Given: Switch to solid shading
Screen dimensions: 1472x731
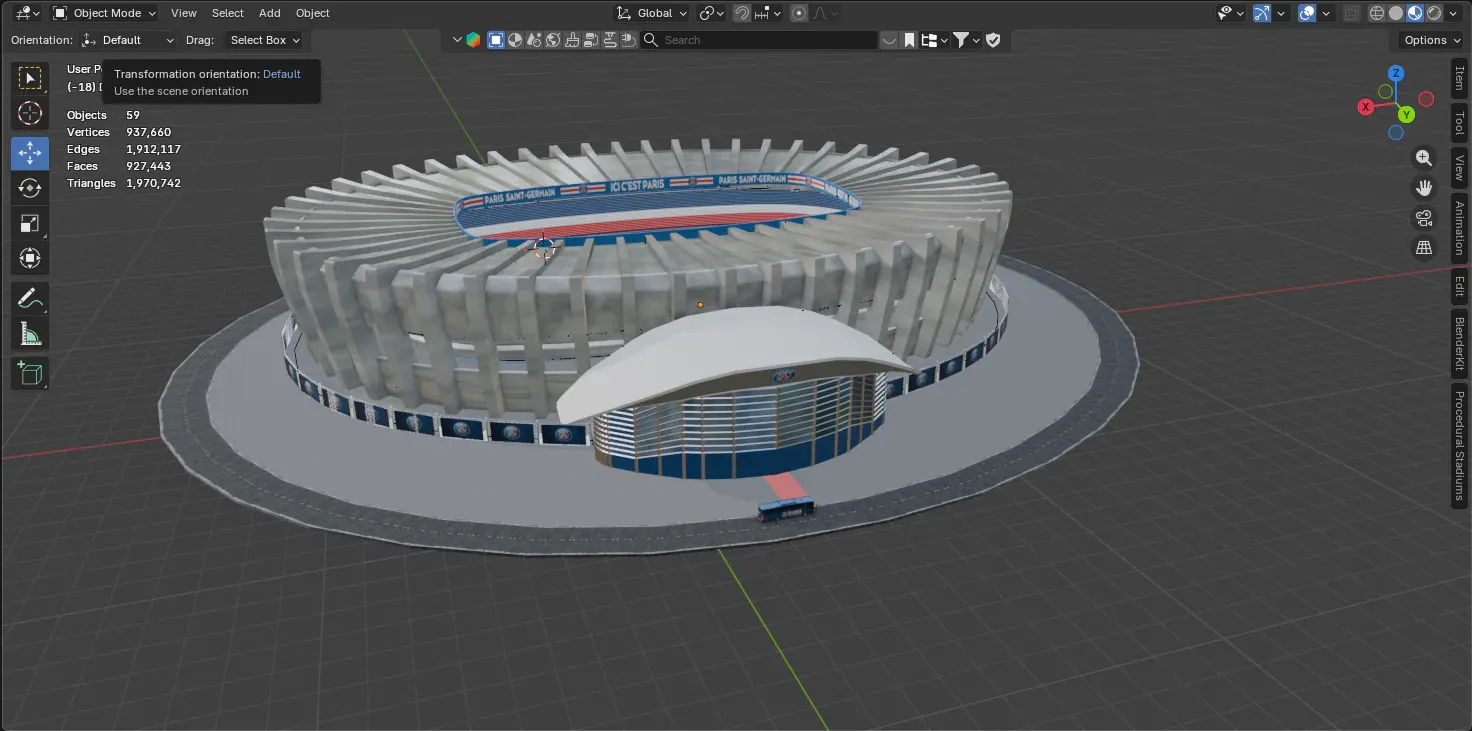Looking at the screenshot, I should pyautogui.click(x=1396, y=13).
